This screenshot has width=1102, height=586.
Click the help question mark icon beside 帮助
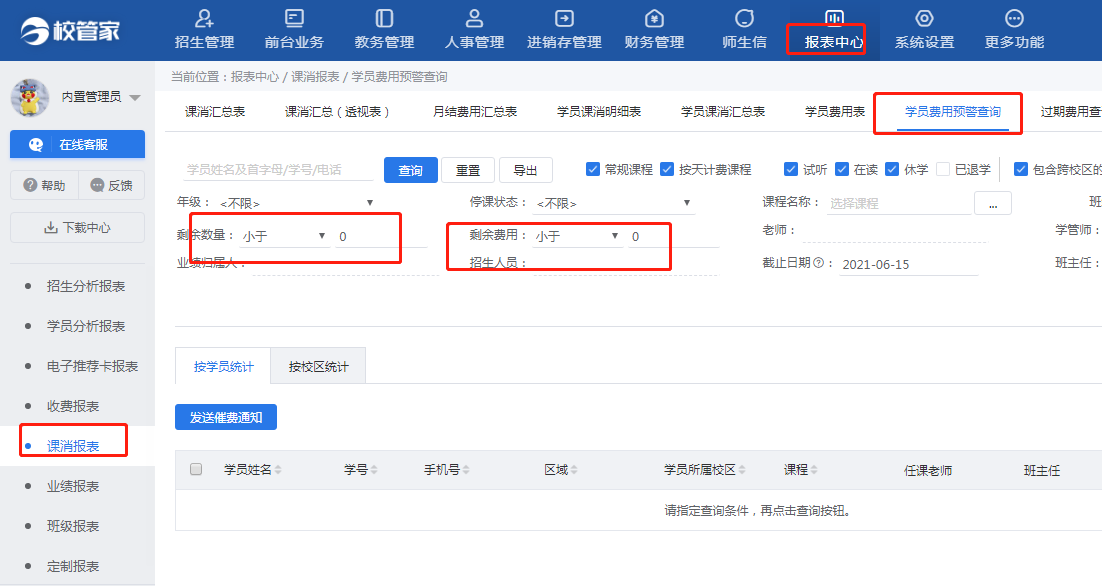click(x=30, y=185)
